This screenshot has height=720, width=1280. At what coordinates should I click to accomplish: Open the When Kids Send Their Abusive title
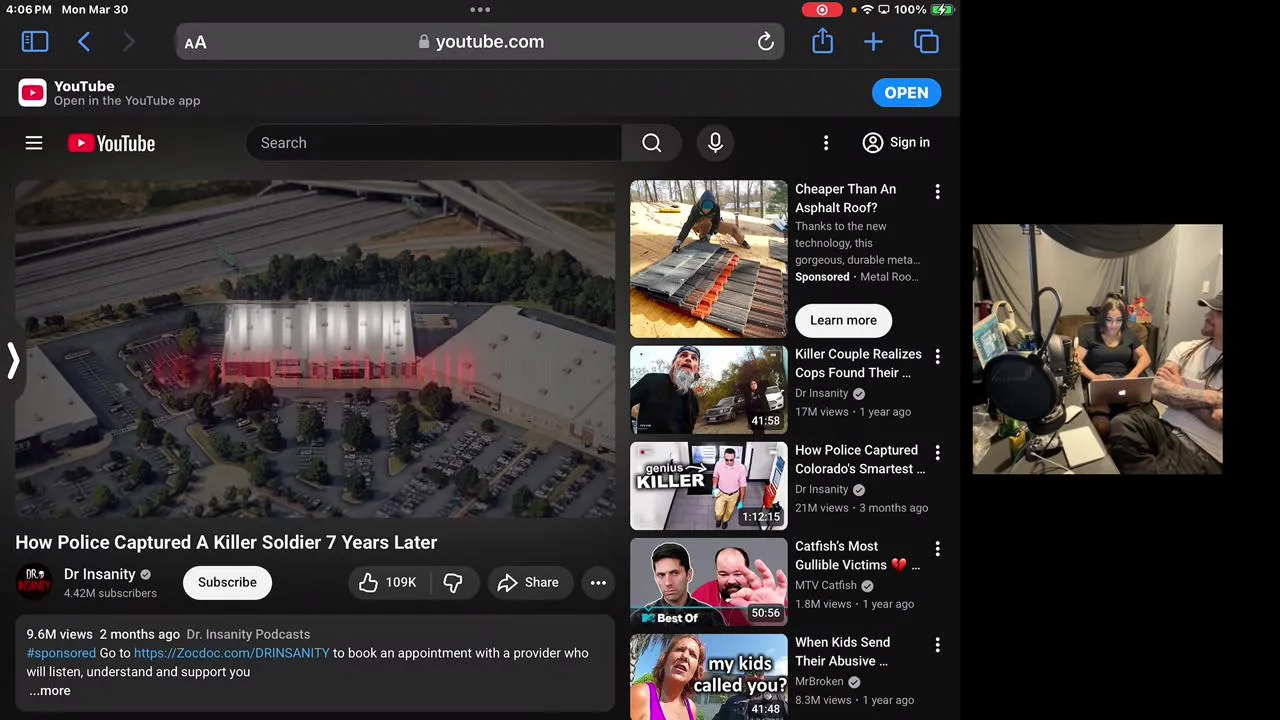tap(842, 651)
